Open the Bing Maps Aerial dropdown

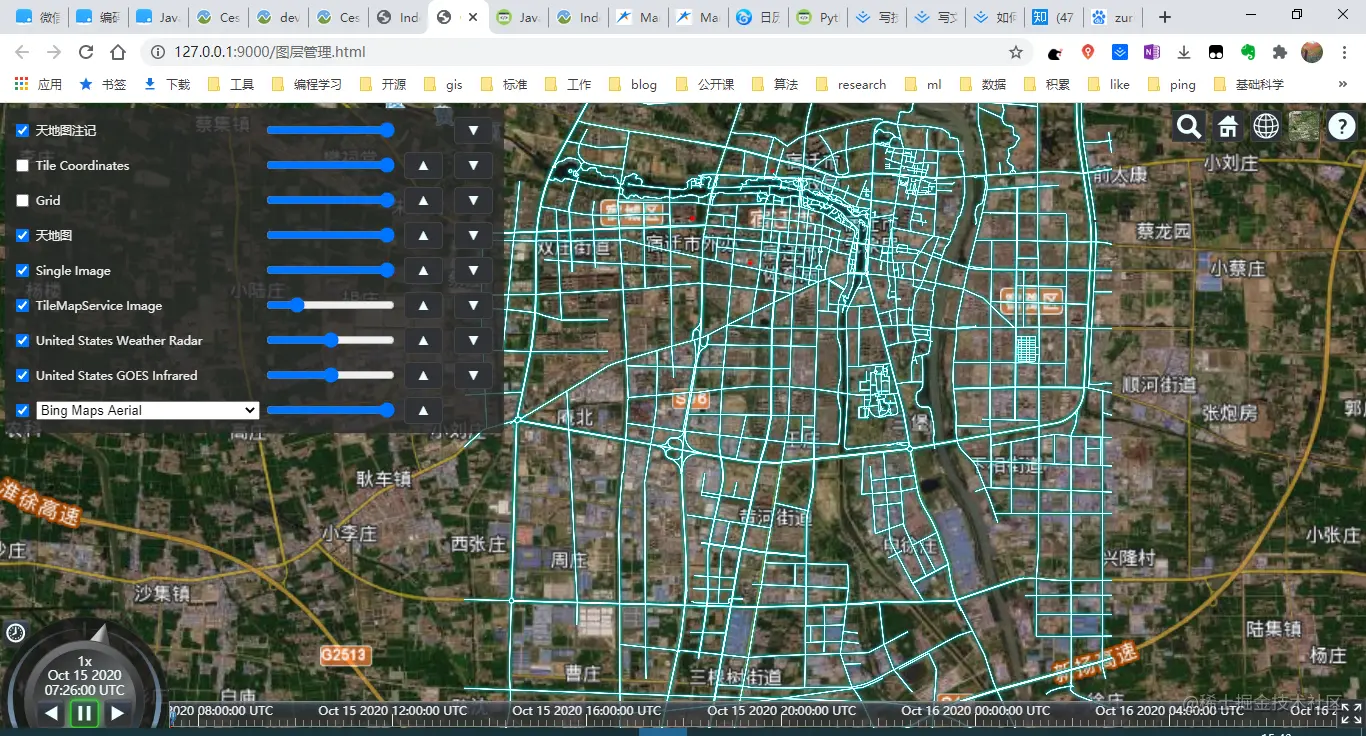[x=146, y=410]
